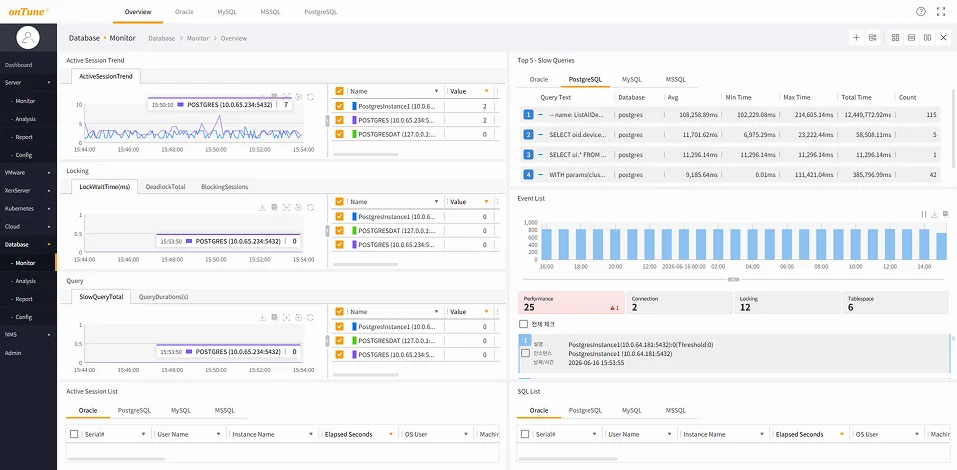Switch to QueryDurations(s) tab
This screenshot has width=957, height=470.
164,297
